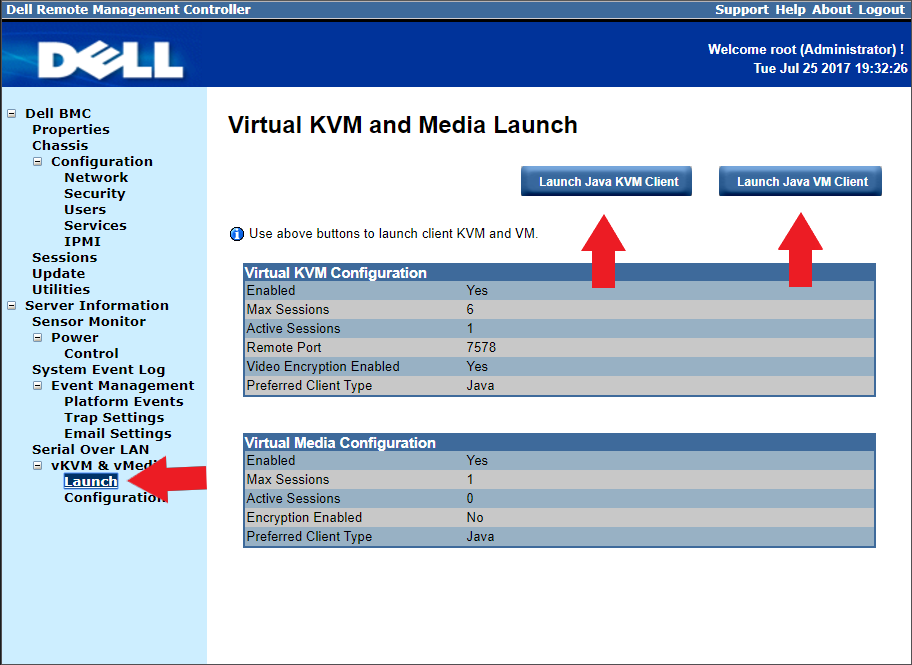The width and height of the screenshot is (912, 665).
Task: Click the blue info icon beside the hint
Action: (x=237, y=234)
